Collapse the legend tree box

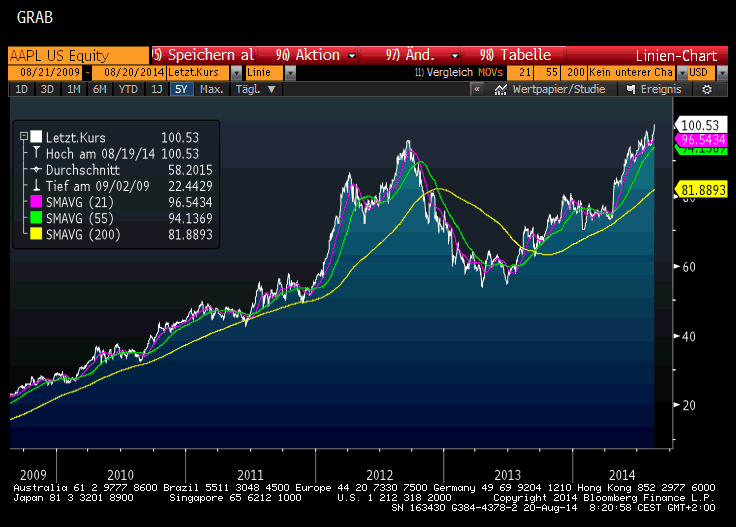(23, 137)
